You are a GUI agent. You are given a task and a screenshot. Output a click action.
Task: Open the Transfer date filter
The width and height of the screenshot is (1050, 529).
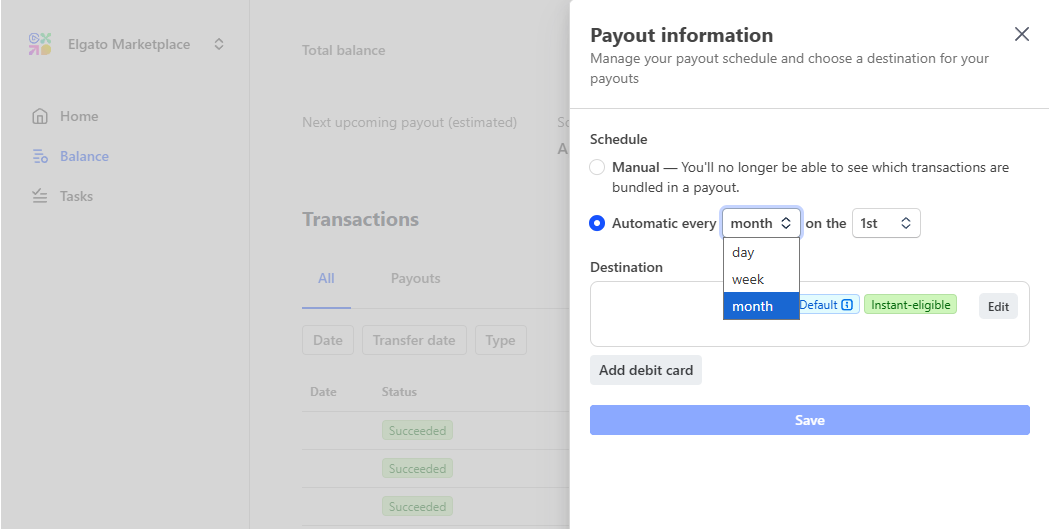414,340
